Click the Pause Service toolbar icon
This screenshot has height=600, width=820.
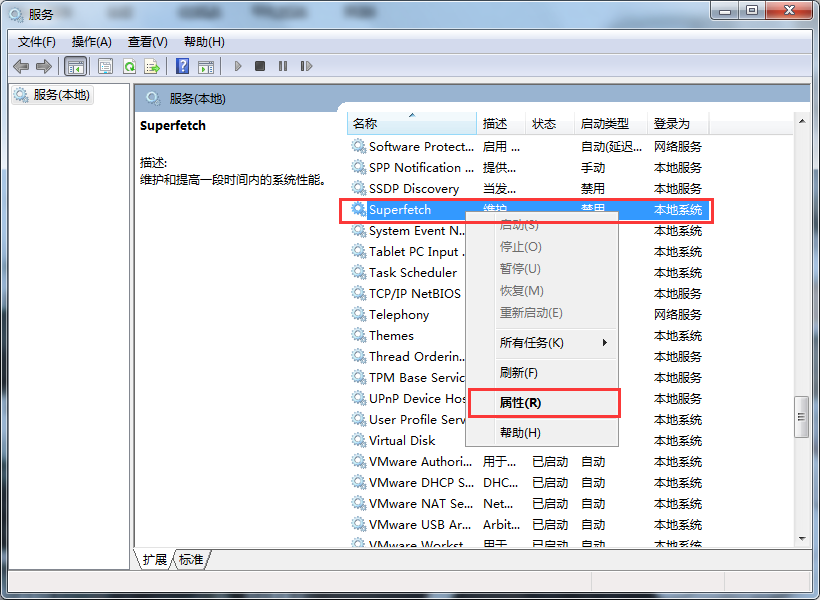tap(283, 66)
